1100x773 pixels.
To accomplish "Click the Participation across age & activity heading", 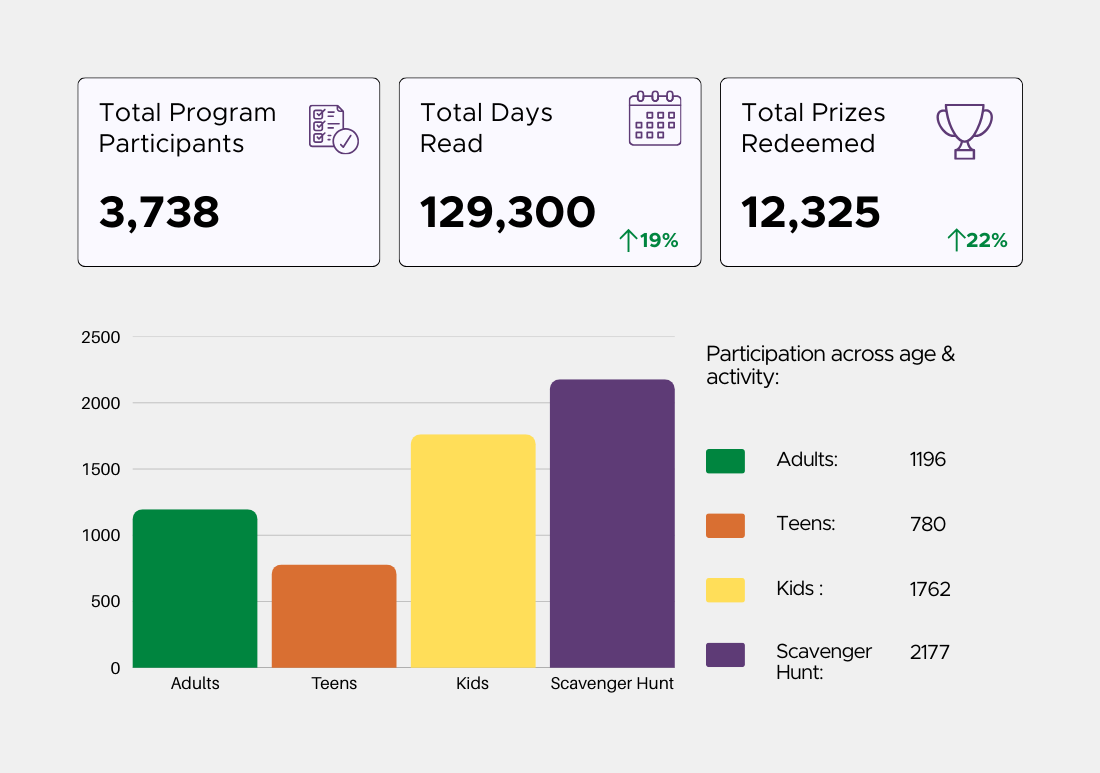I will point(830,365).
